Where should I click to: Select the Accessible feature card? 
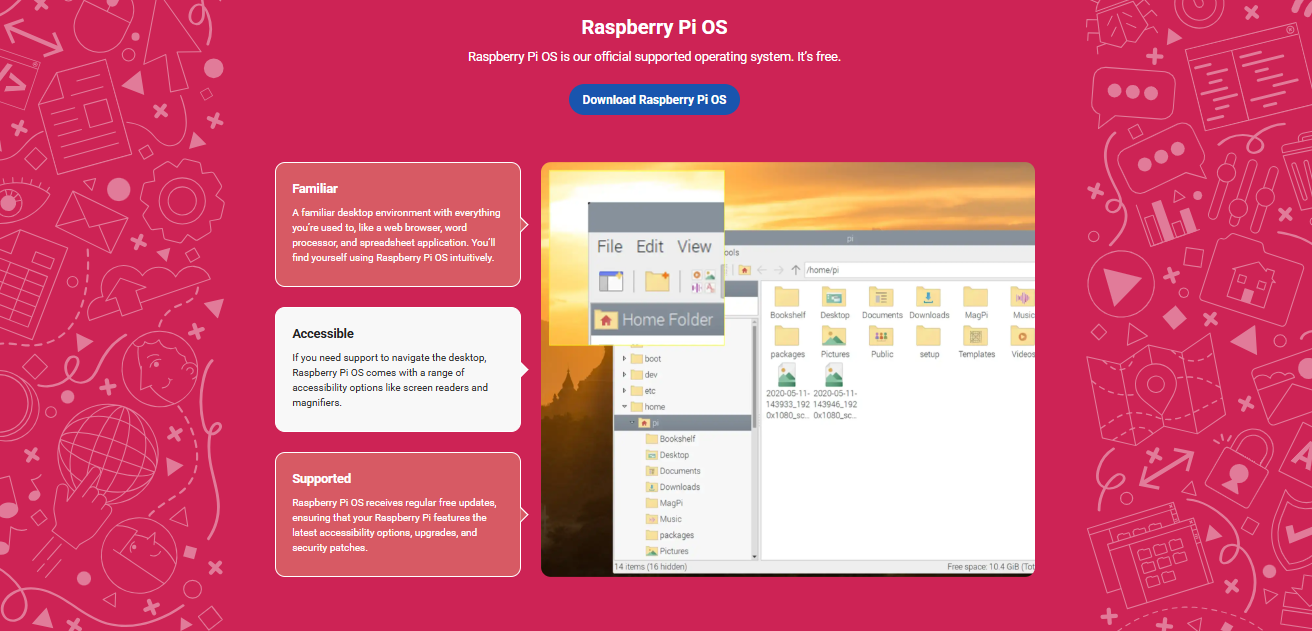click(398, 369)
